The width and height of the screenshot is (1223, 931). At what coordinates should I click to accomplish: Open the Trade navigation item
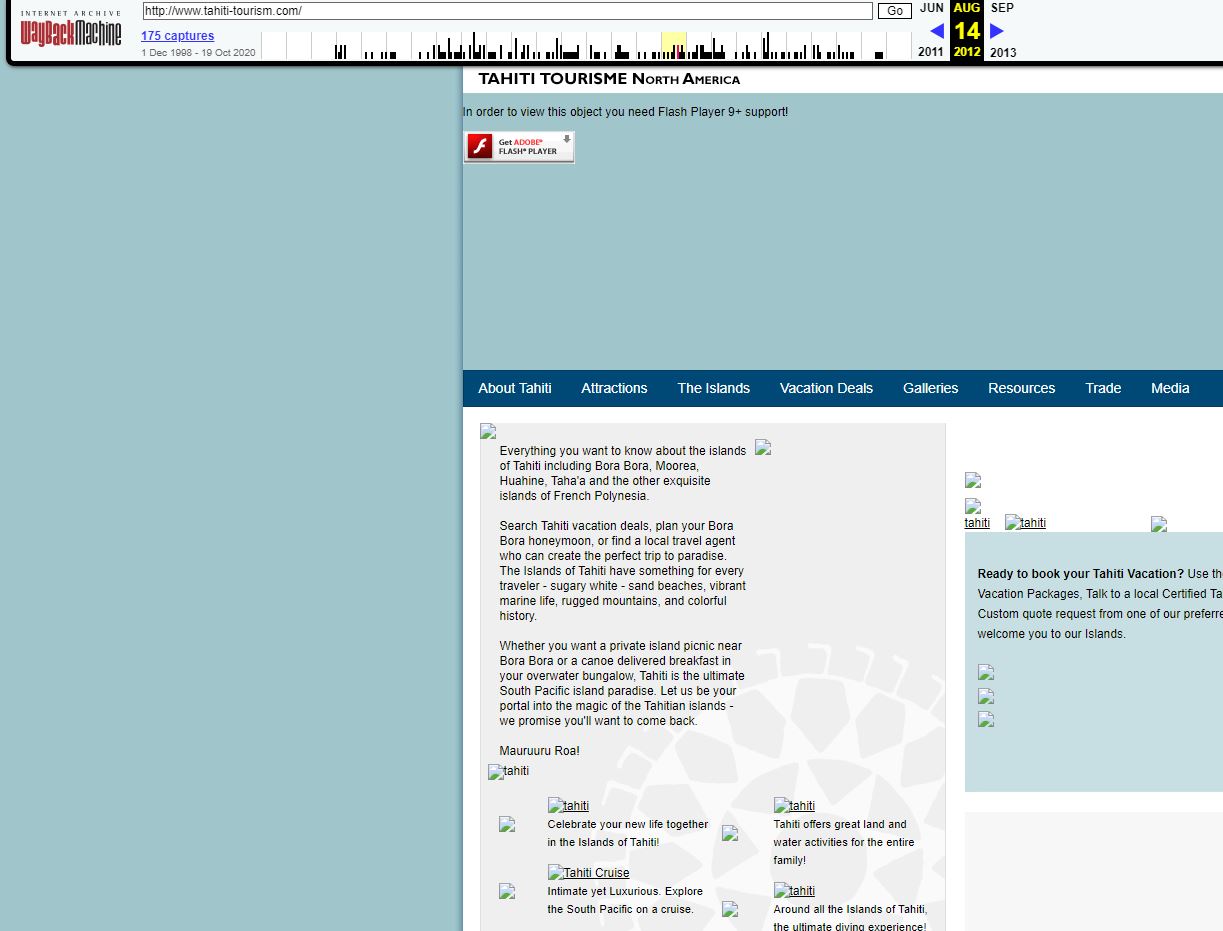coord(1103,388)
